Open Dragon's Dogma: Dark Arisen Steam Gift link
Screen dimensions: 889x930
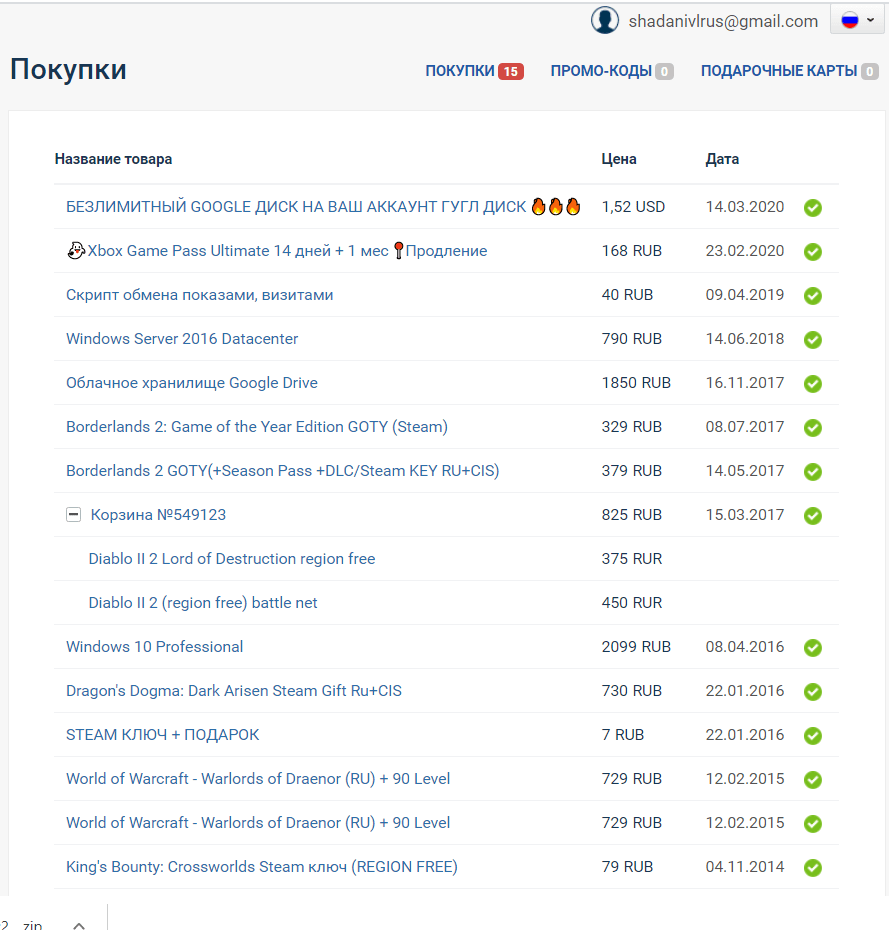tap(234, 690)
